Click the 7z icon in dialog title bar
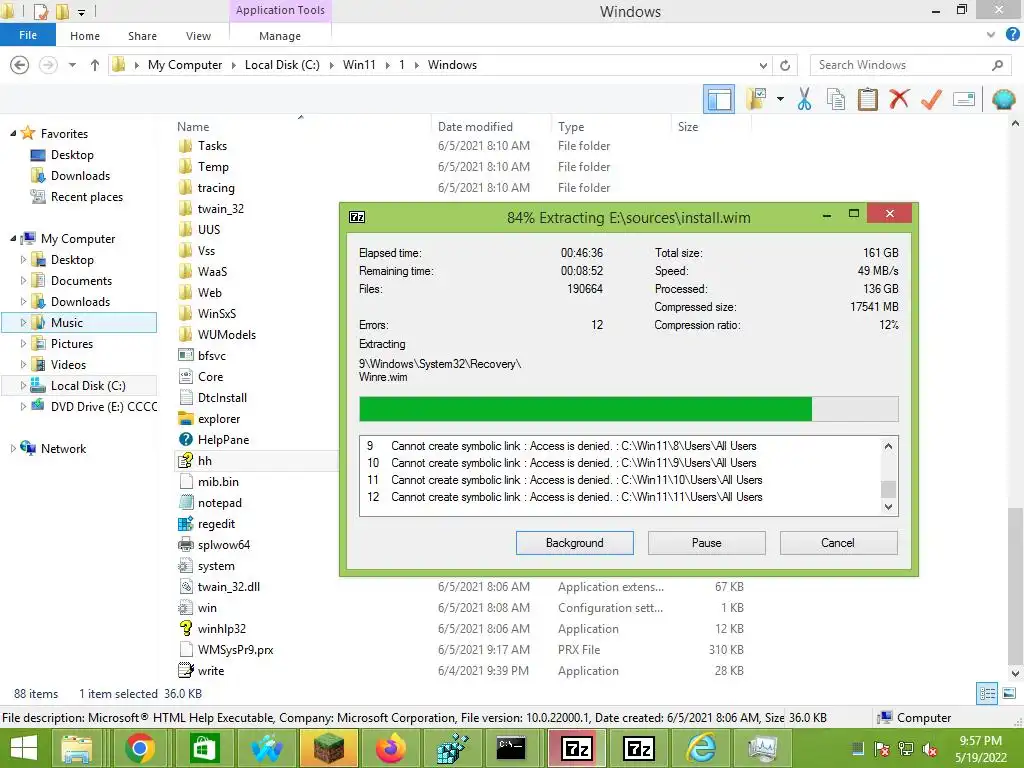Image resolution: width=1024 pixels, height=768 pixels. pyautogui.click(x=357, y=217)
